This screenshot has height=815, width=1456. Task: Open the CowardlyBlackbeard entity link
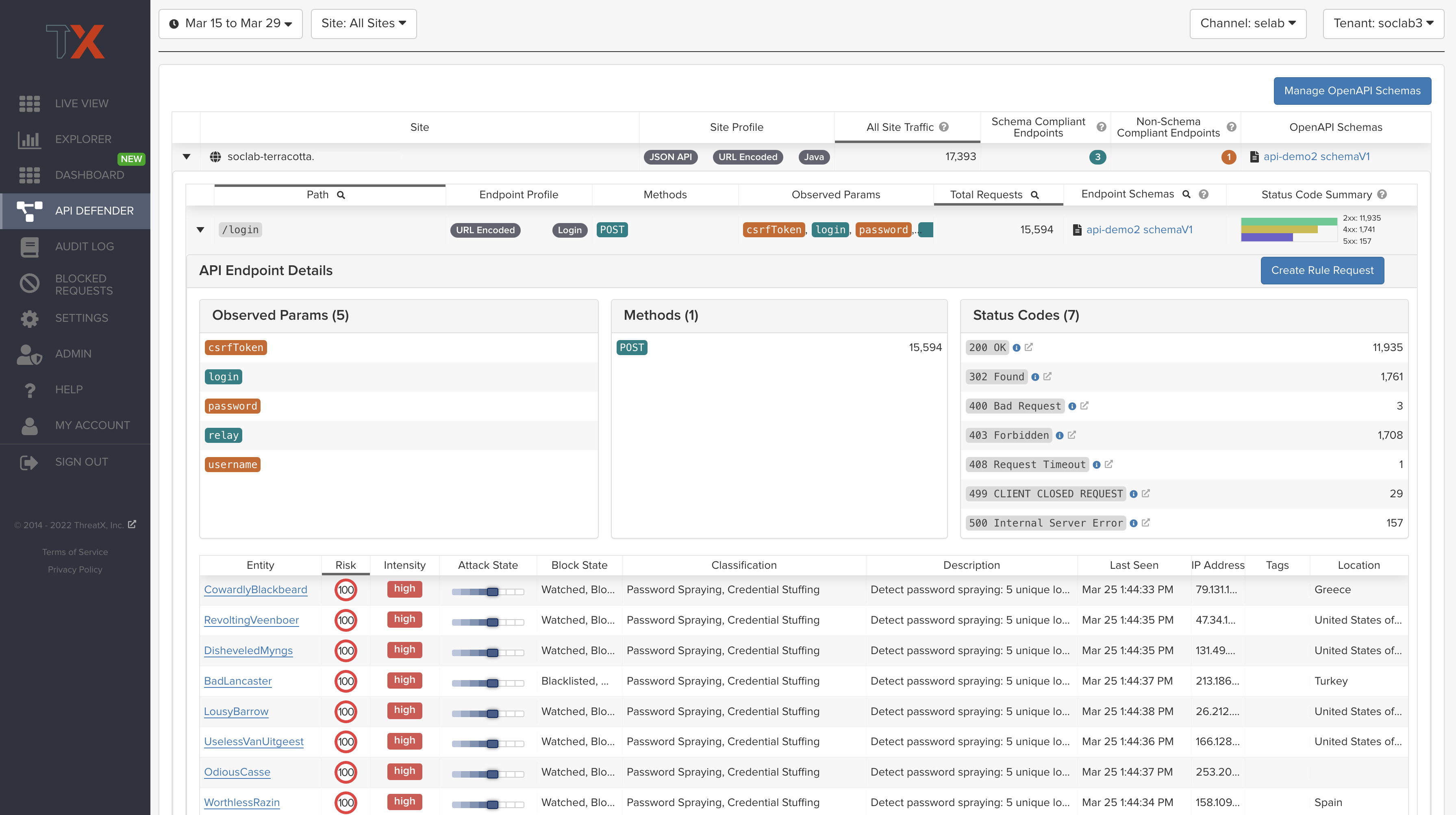click(x=256, y=590)
